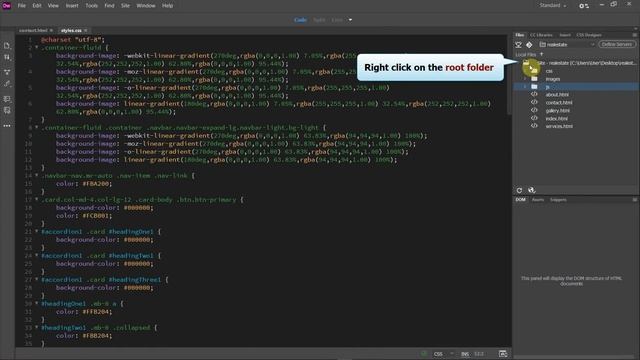Viewport: 640px width, 360px height.
Task: Click the Define Servers button
Action: [x=617, y=44]
